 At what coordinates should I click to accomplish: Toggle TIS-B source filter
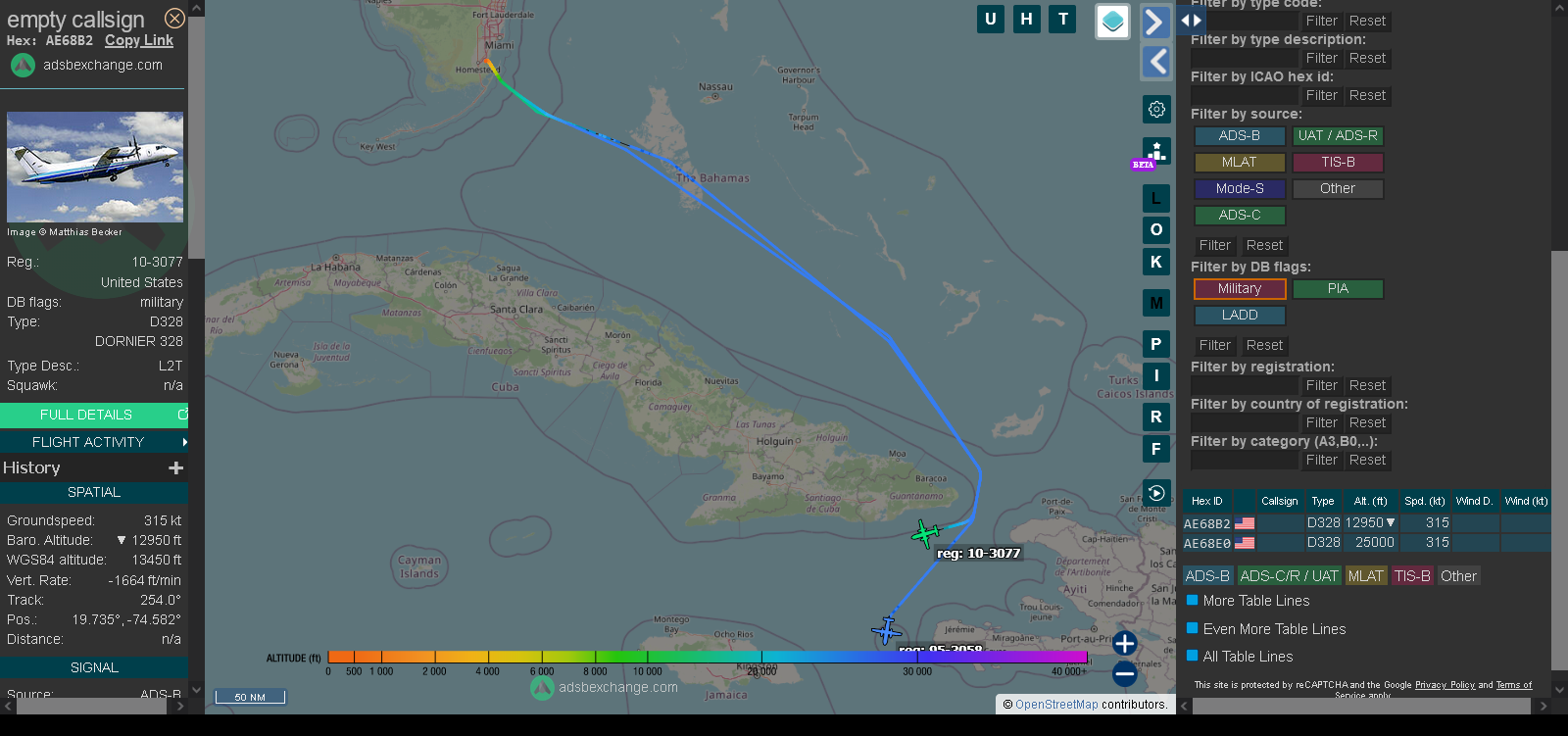click(x=1338, y=163)
